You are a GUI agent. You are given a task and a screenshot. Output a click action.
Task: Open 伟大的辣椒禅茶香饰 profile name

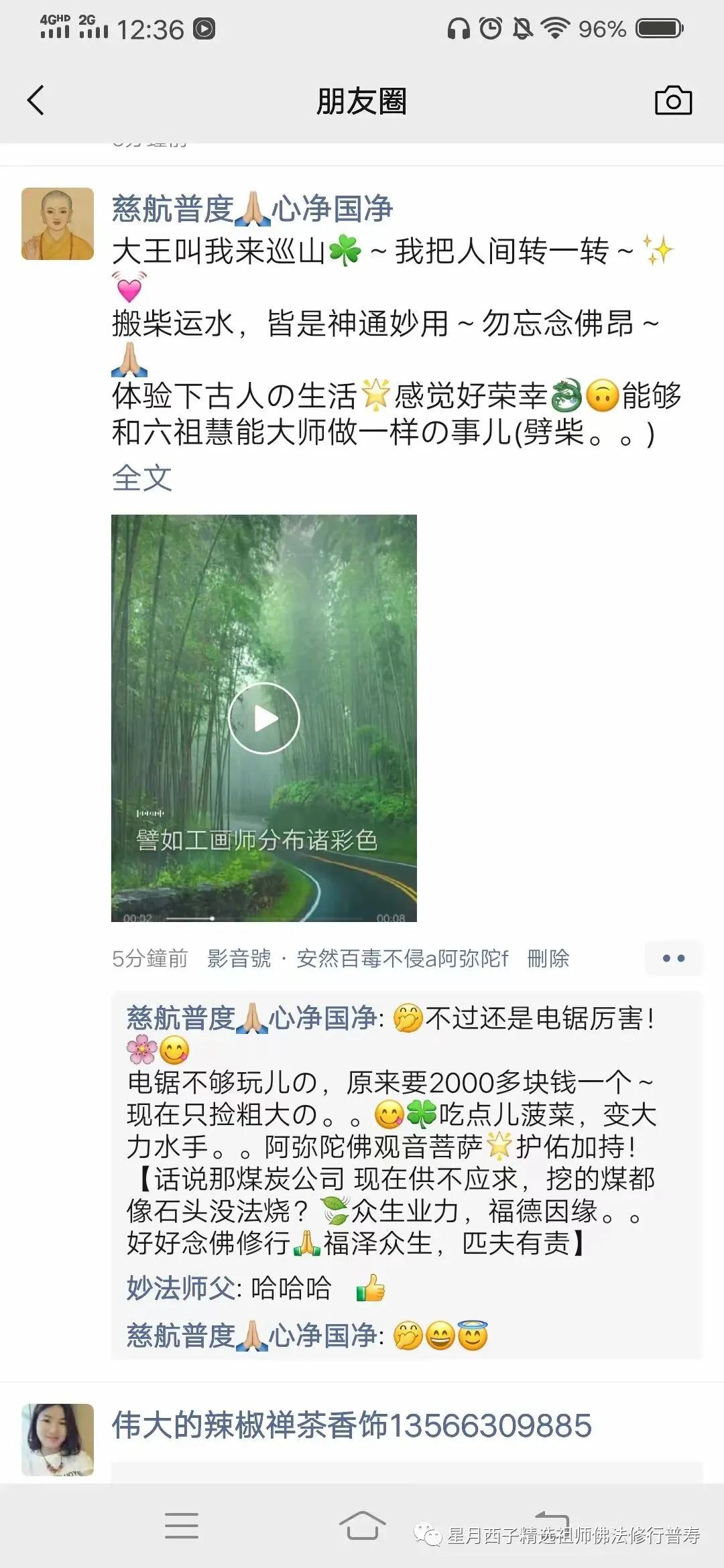click(x=351, y=1425)
